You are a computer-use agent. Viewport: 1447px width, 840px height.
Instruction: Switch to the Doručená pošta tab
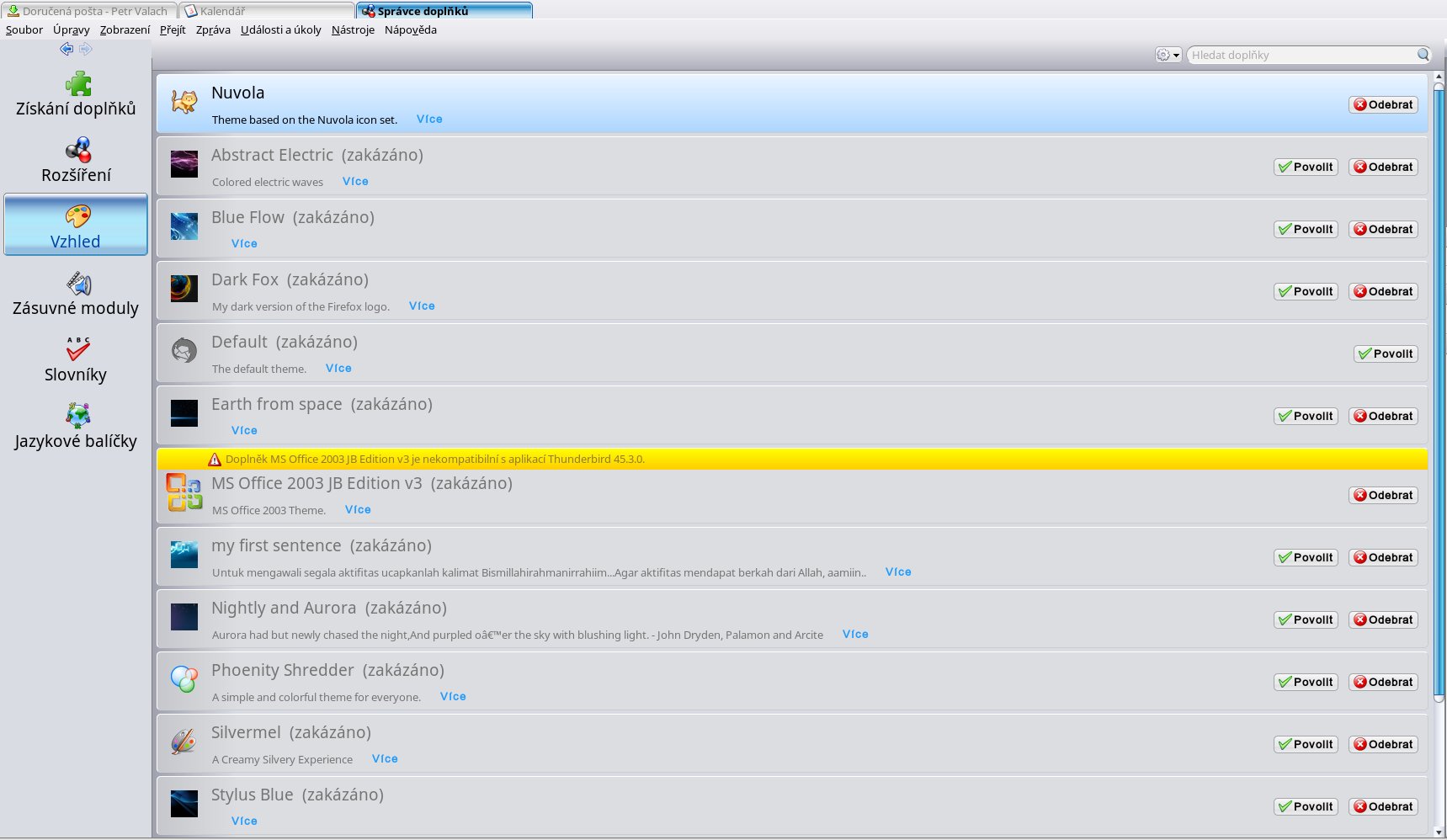click(x=88, y=11)
